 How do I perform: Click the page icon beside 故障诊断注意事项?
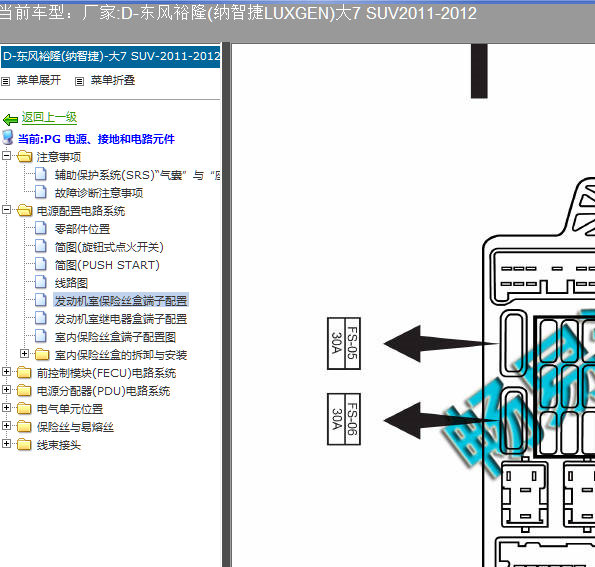(x=41, y=192)
